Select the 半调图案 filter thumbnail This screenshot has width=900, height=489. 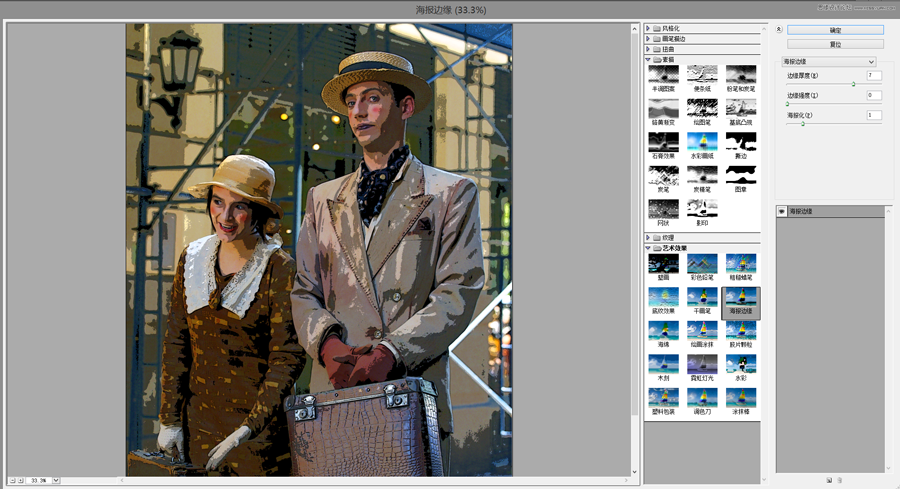click(x=663, y=75)
